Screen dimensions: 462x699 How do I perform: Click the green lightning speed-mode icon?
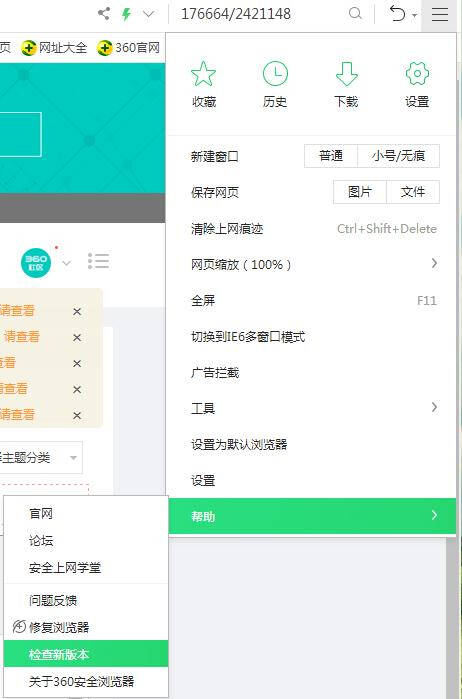coord(127,14)
